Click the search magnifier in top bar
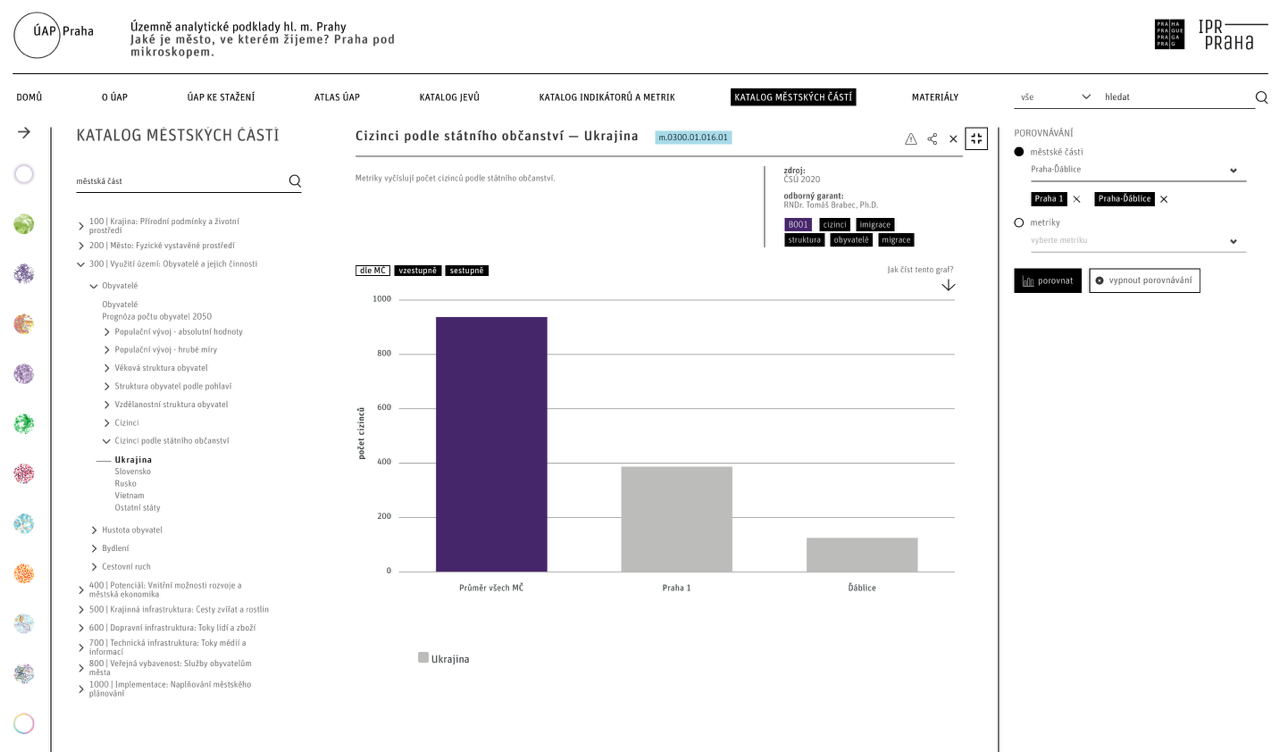This screenshot has height=752, width=1280. pyautogui.click(x=1261, y=97)
